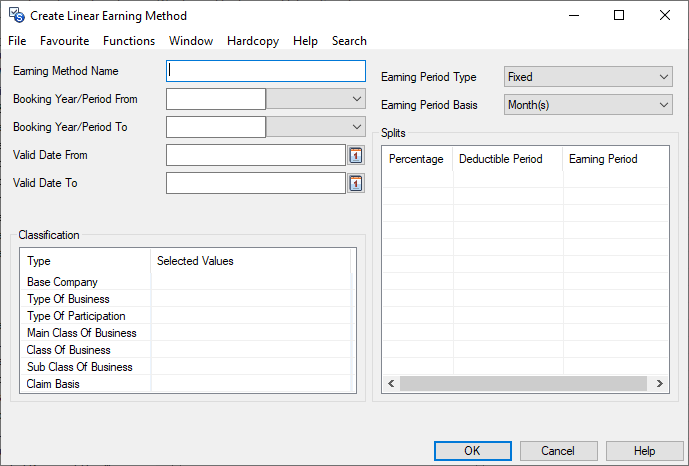Screen dimensions: 689x466
Task: Click the Valid Date To text field
Action: (256, 183)
